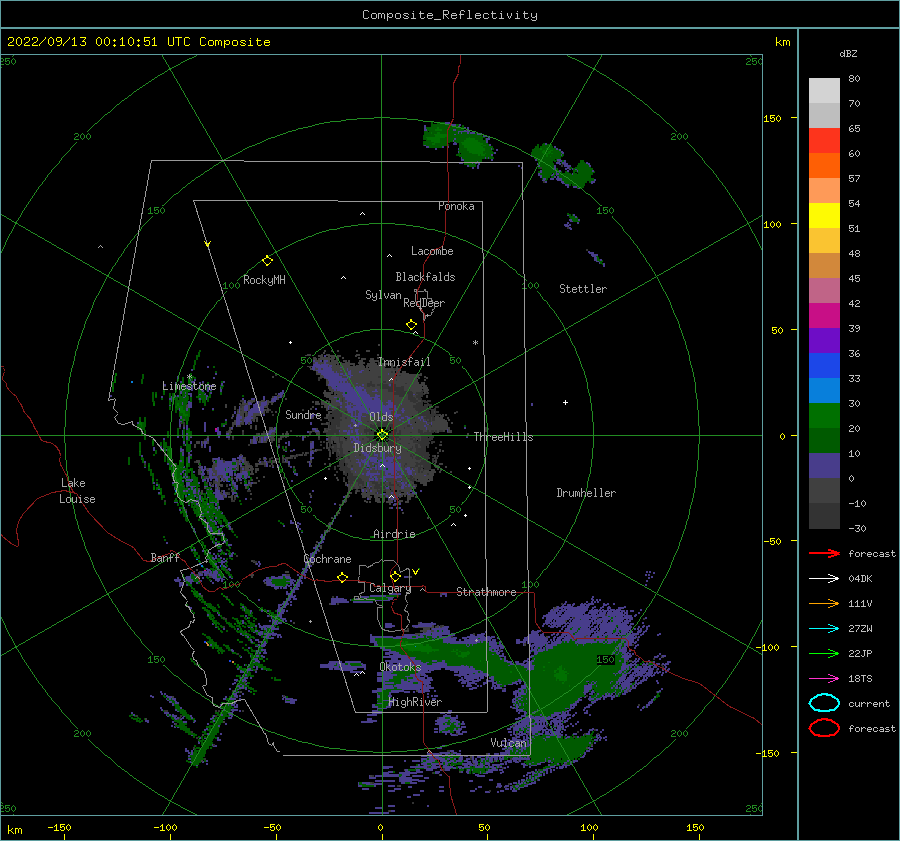Viewport: 900px width, 841px height.
Task: Click the Lacombe town label
Action: point(432,251)
